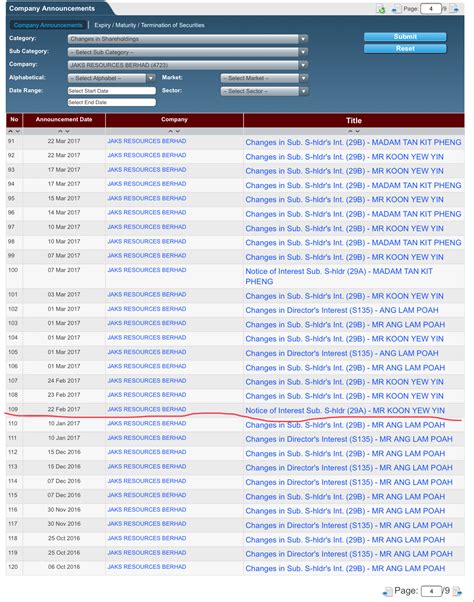
Task: Go to previous page using top arrow icon
Action: pos(396,9)
